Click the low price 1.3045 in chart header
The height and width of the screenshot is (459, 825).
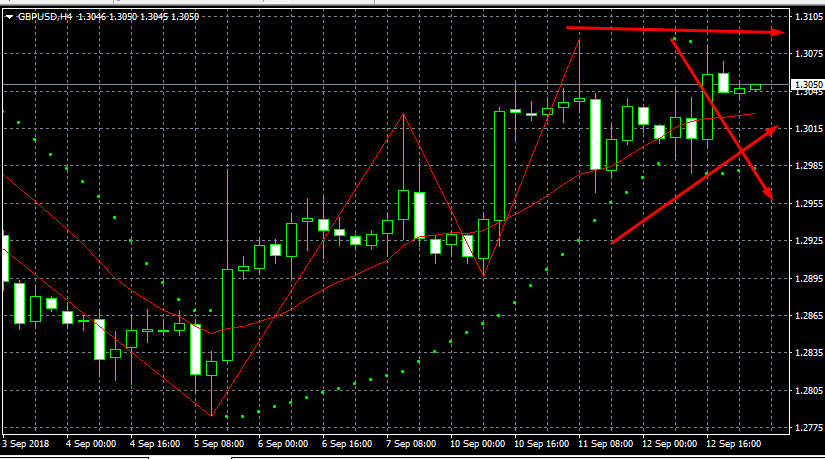(x=154, y=17)
